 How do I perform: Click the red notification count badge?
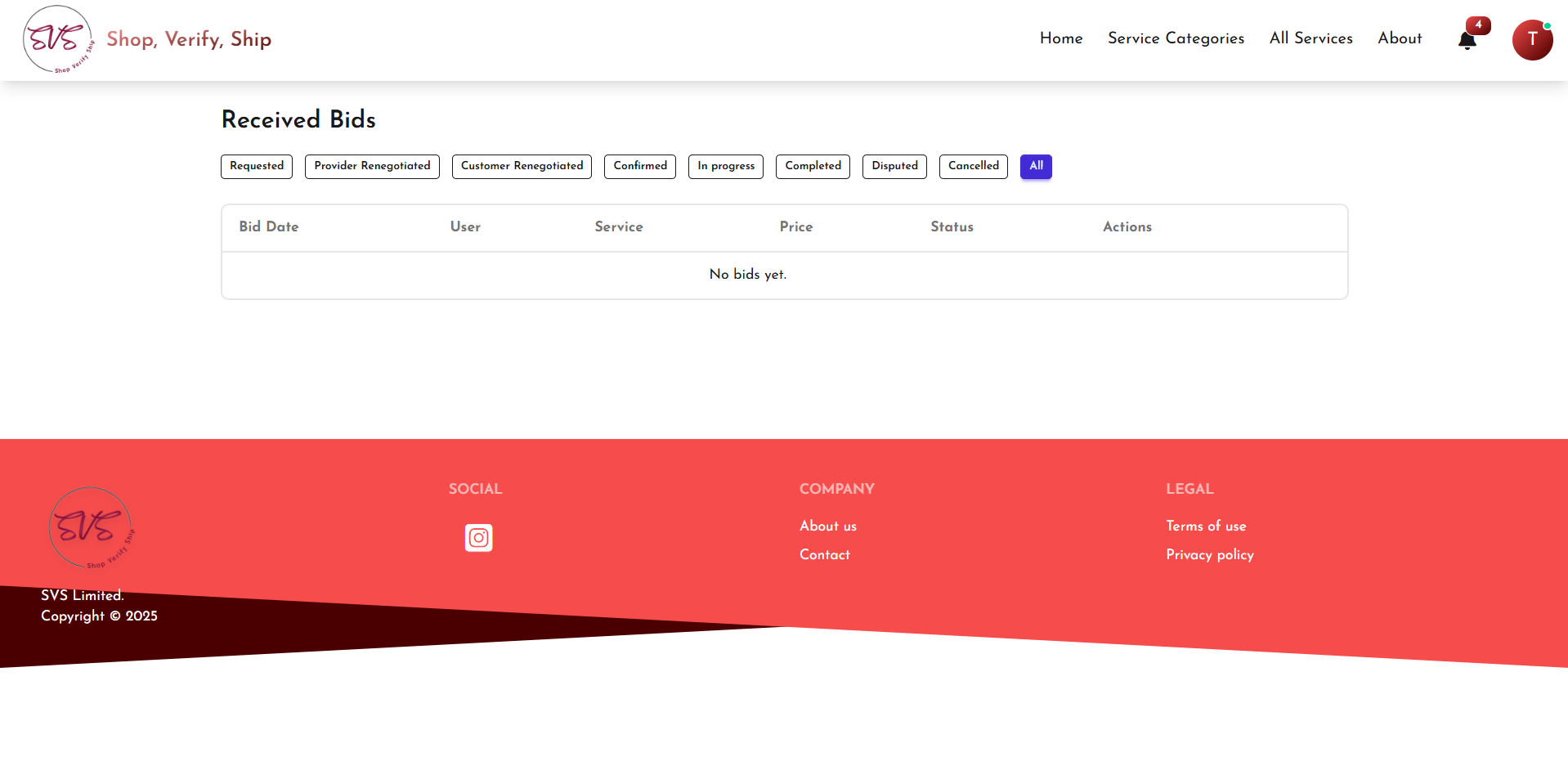1478,25
